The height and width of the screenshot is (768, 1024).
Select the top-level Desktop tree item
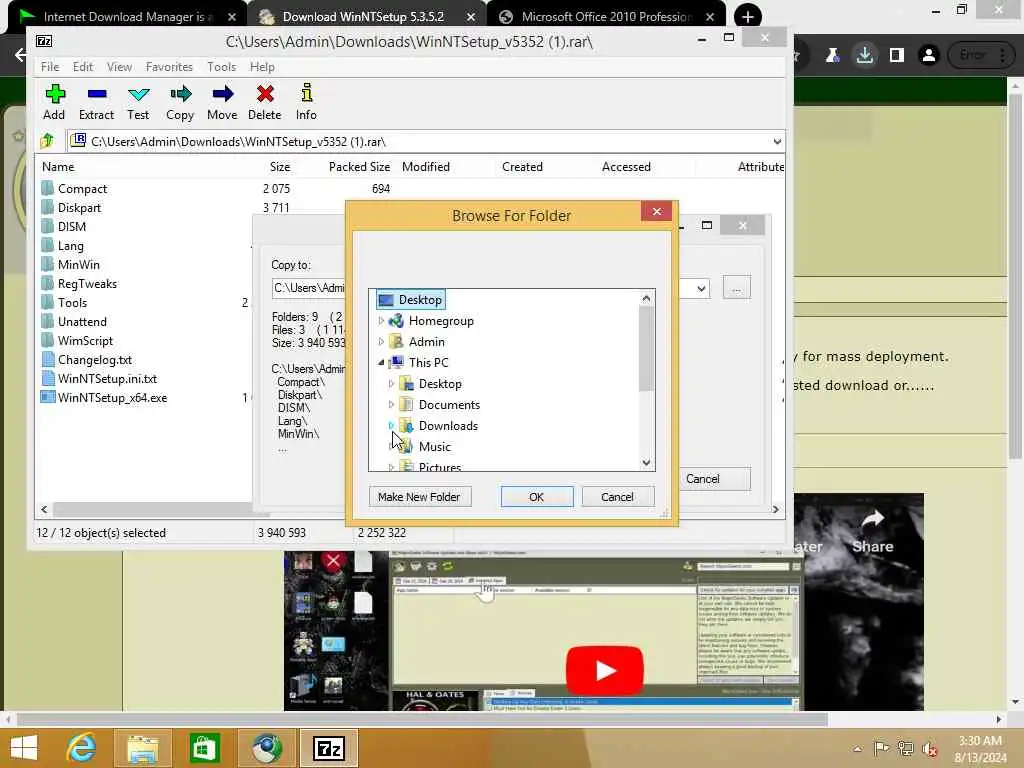click(411, 300)
